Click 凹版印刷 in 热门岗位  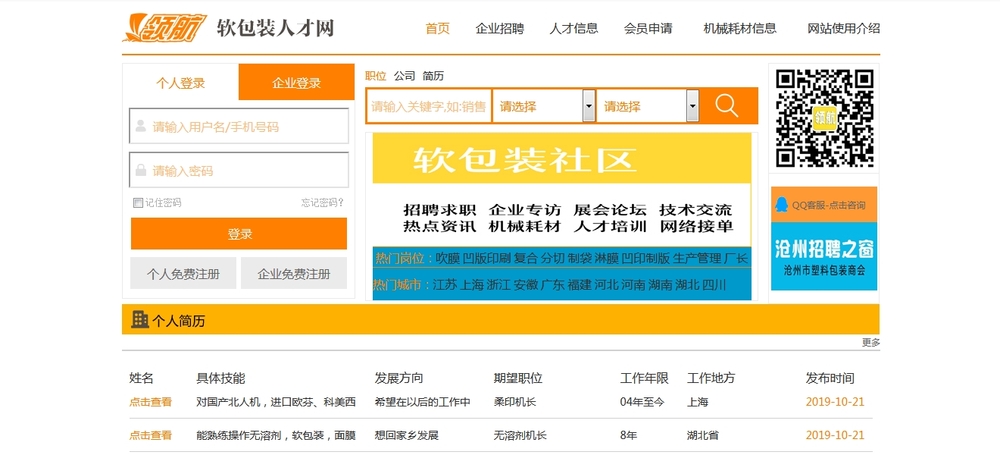tap(487, 258)
